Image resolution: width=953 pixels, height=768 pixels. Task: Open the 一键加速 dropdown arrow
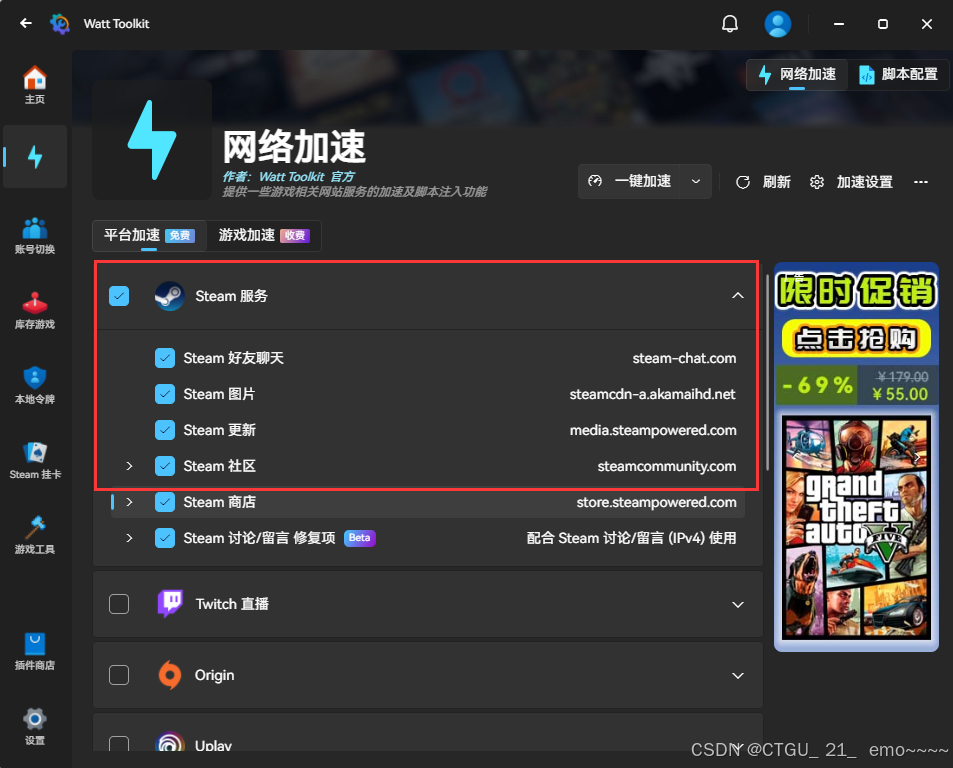tap(696, 181)
